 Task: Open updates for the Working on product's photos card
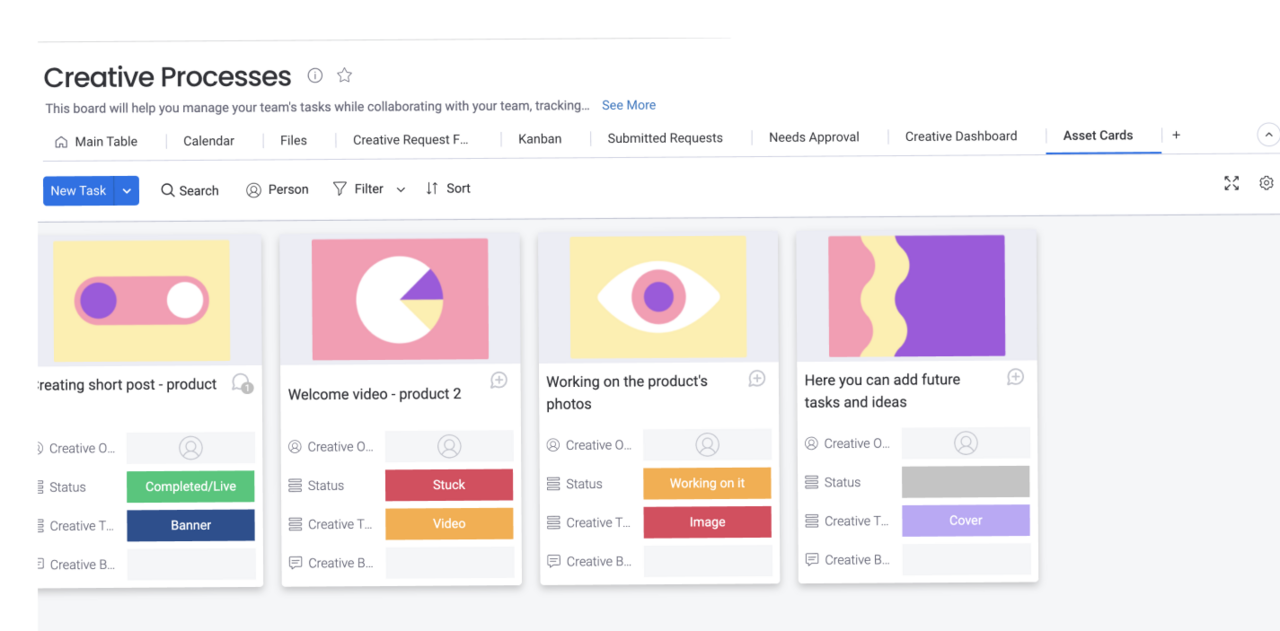pyautogui.click(x=757, y=378)
